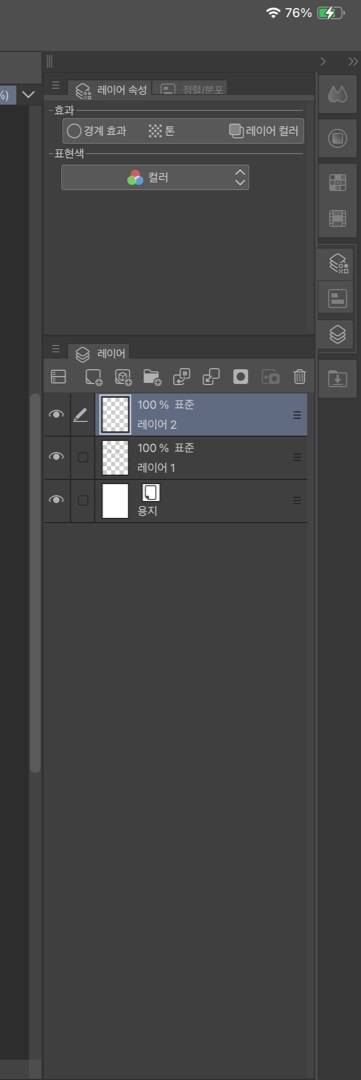Screen dimensions: 361x1080
Task: Open the material download dock icon
Action: [338, 379]
